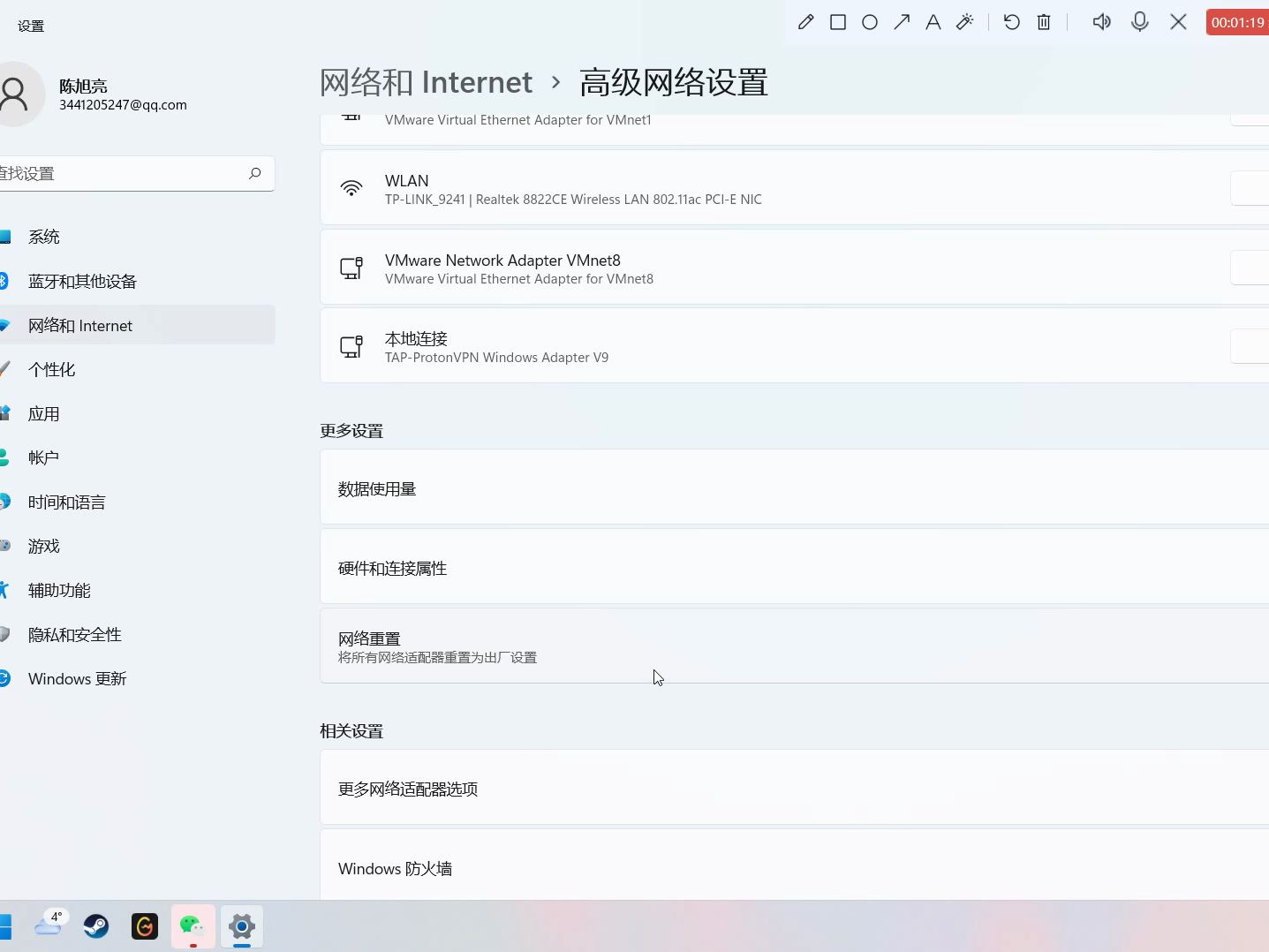Select the text annotation tool
The height and width of the screenshot is (952, 1269).
933,22
